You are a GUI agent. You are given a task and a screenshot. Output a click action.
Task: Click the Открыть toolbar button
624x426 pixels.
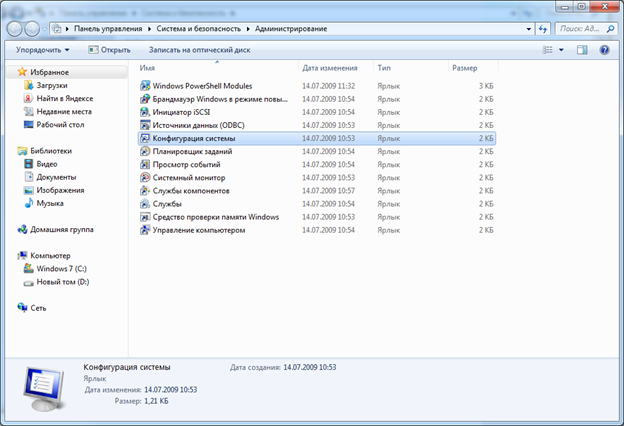109,50
